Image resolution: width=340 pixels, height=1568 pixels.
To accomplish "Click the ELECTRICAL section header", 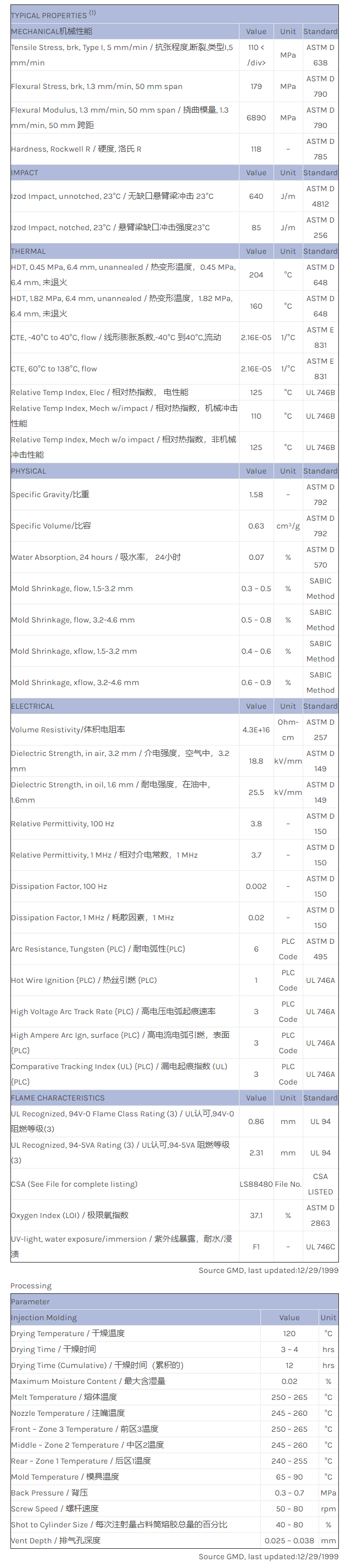I will [32, 706].
